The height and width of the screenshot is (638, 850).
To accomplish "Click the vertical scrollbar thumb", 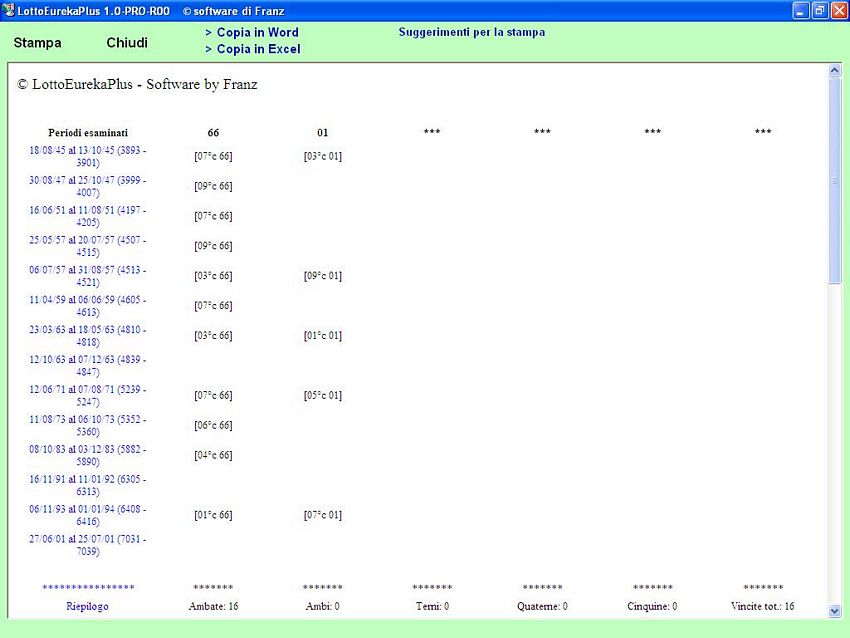I will click(x=835, y=180).
